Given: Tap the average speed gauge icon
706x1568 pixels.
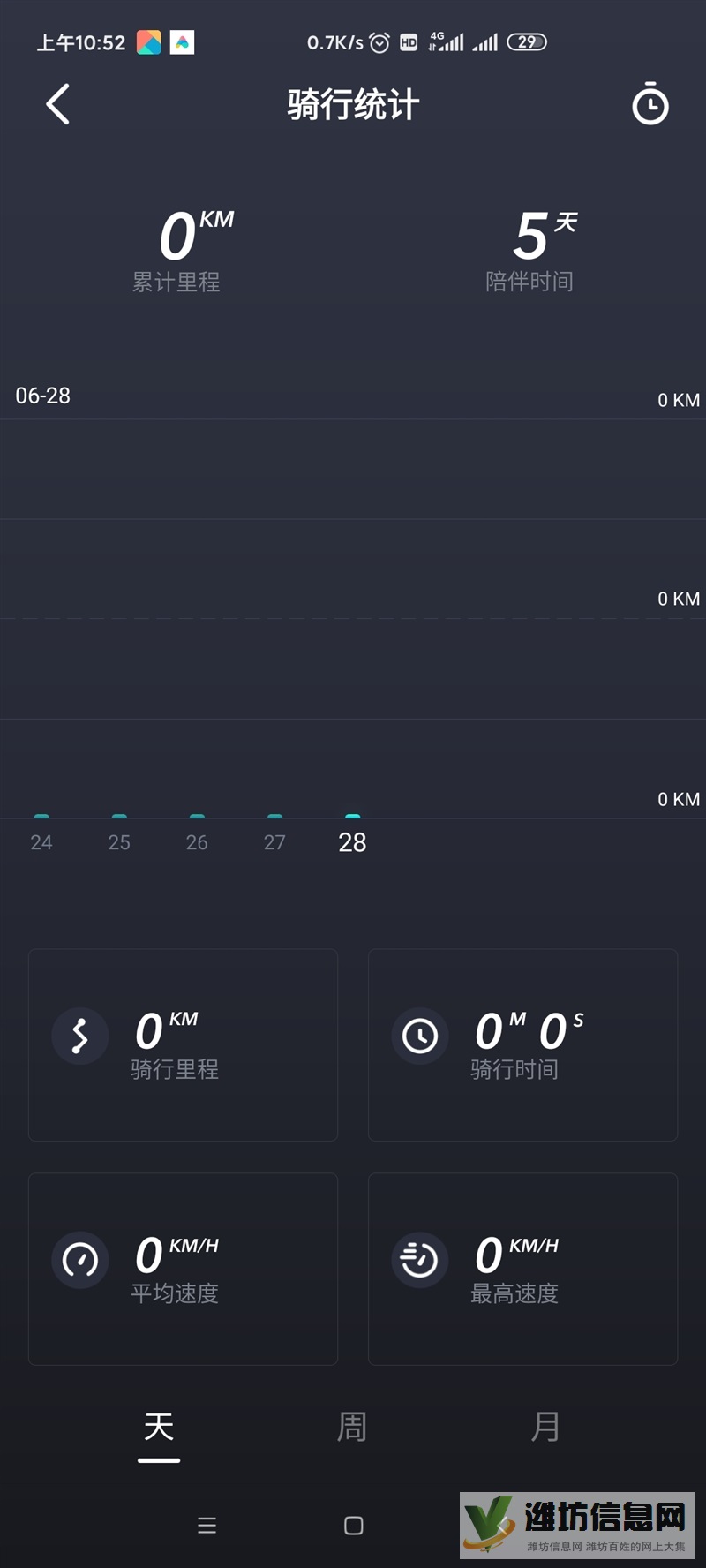Looking at the screenshot, I should tap(80, 1260).
